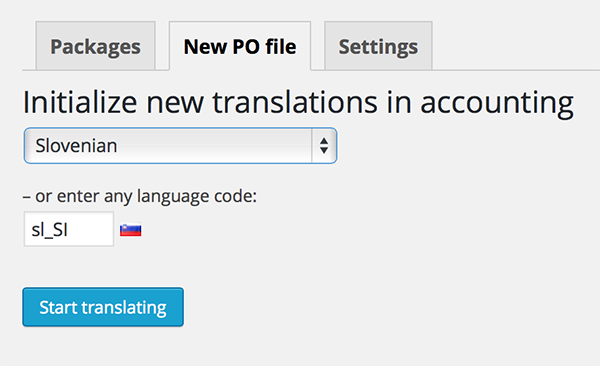Switch to the Packages tab
Screen dimensions: 600x366
click(95, 46)
